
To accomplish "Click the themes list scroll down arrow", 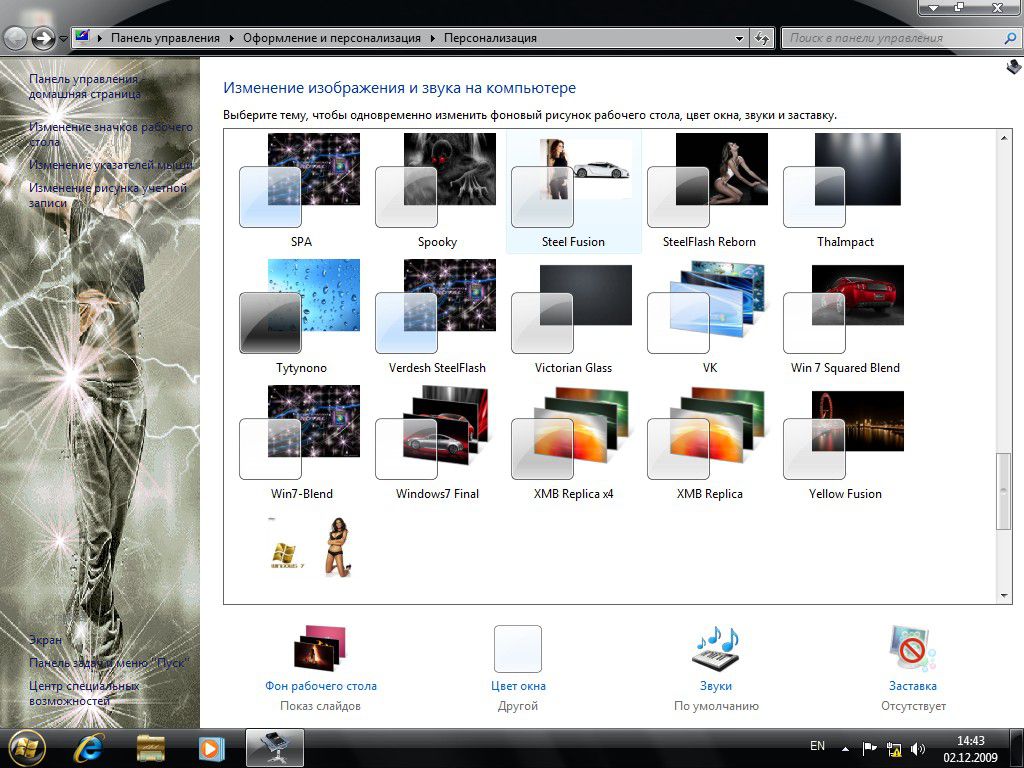I will [x=1004, y=596].
